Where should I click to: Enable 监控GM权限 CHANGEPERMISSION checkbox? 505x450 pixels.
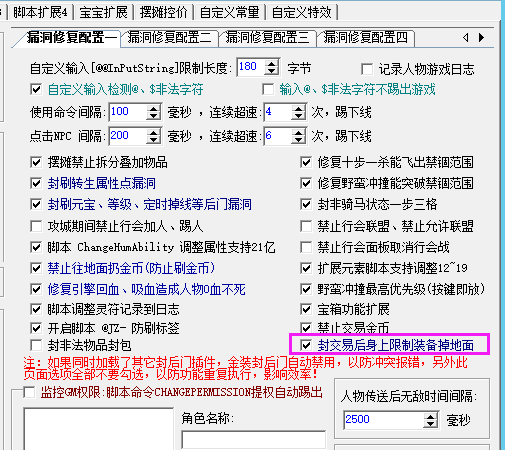pos(29,392)
